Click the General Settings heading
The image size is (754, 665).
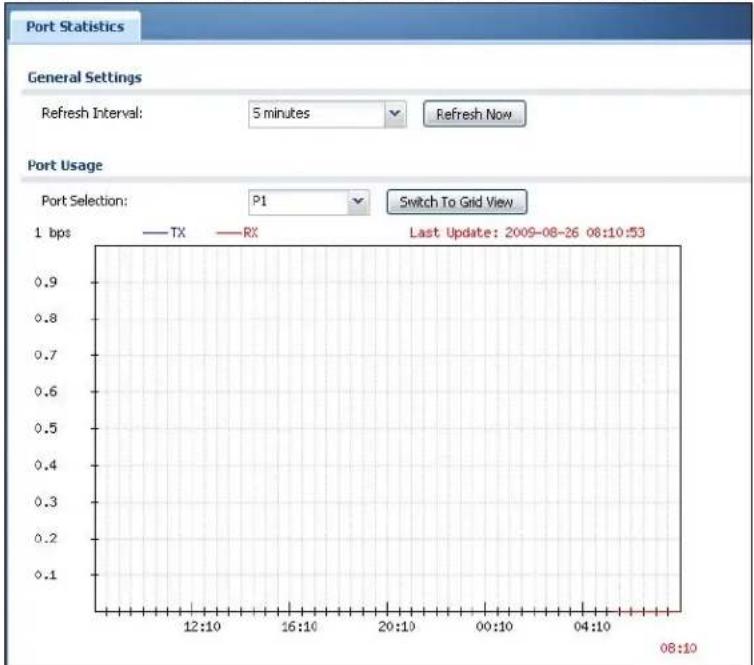pos(85,77)
